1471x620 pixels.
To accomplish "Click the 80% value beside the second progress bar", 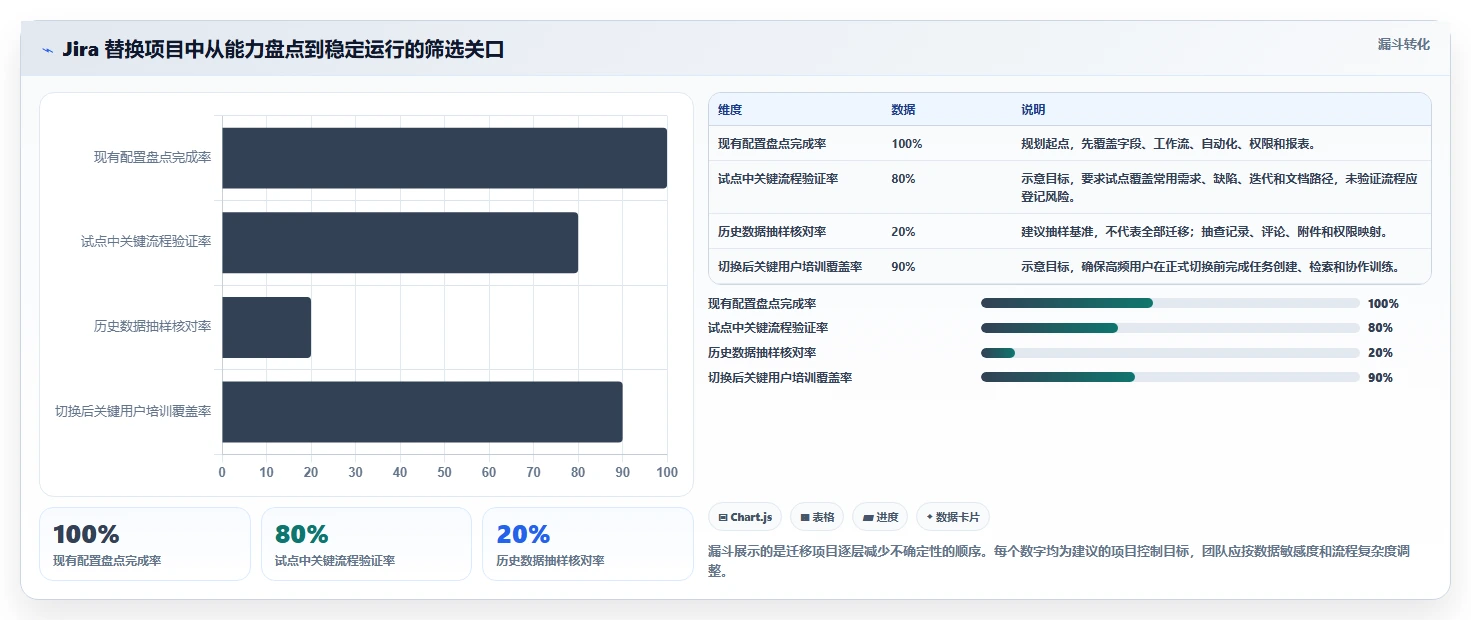I will [1380, 328].
